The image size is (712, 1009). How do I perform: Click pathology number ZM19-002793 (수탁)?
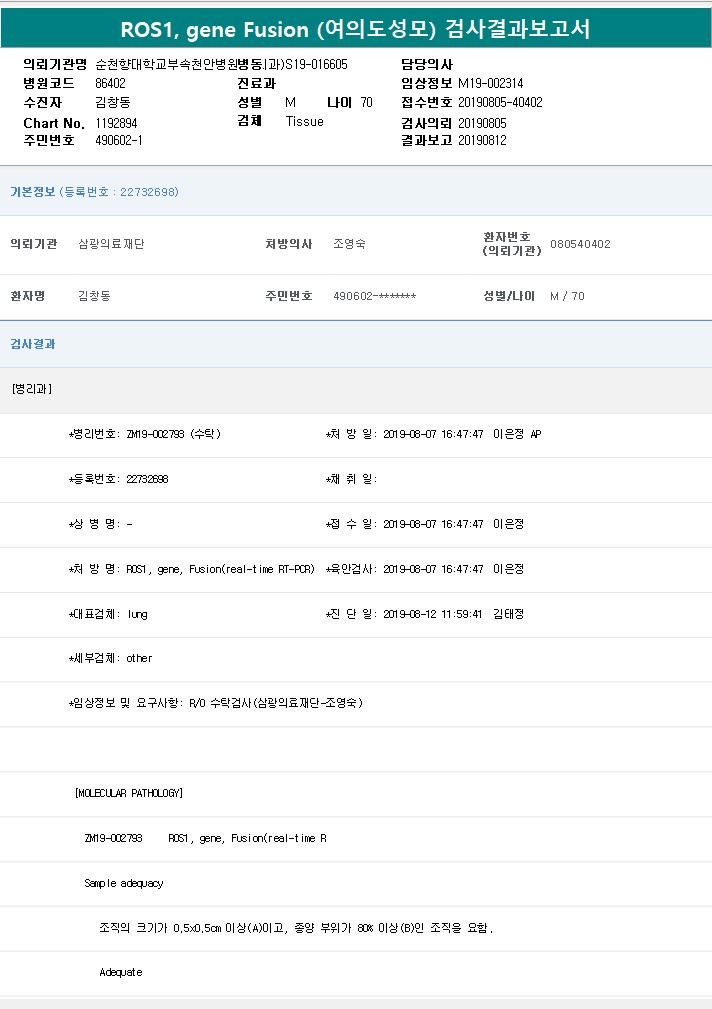coord(173,434)
